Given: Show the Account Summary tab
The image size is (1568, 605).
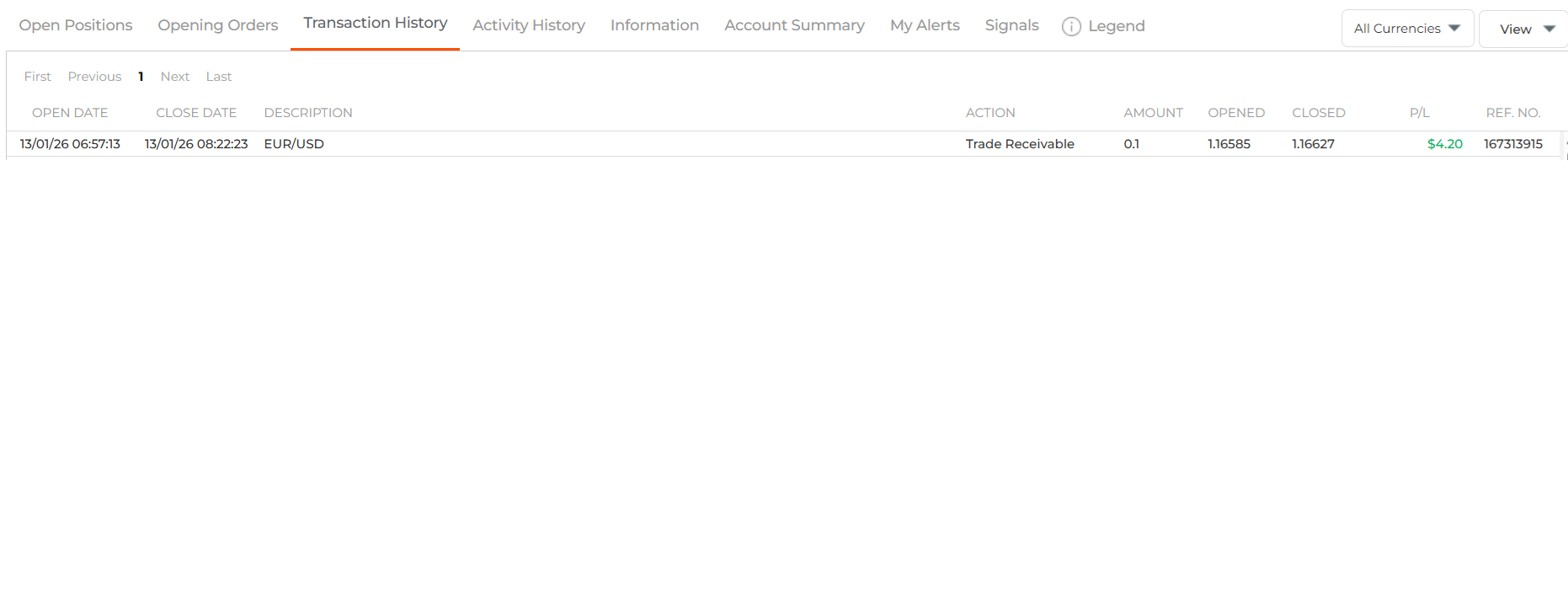Looking at the screenshot, I should [794, 25].
